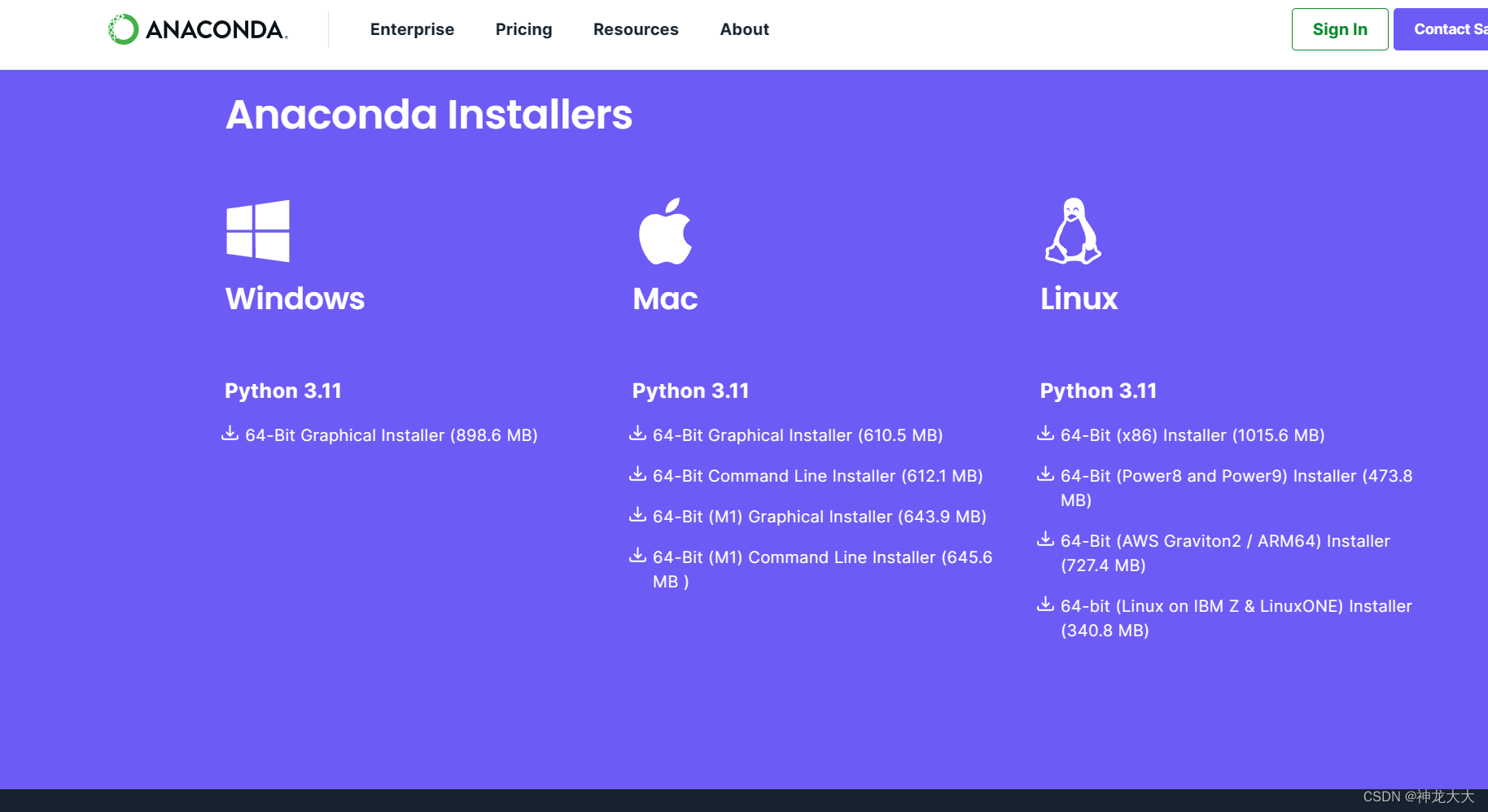
Task: Click the Sign In button
Action: [x=1340, y=29]
